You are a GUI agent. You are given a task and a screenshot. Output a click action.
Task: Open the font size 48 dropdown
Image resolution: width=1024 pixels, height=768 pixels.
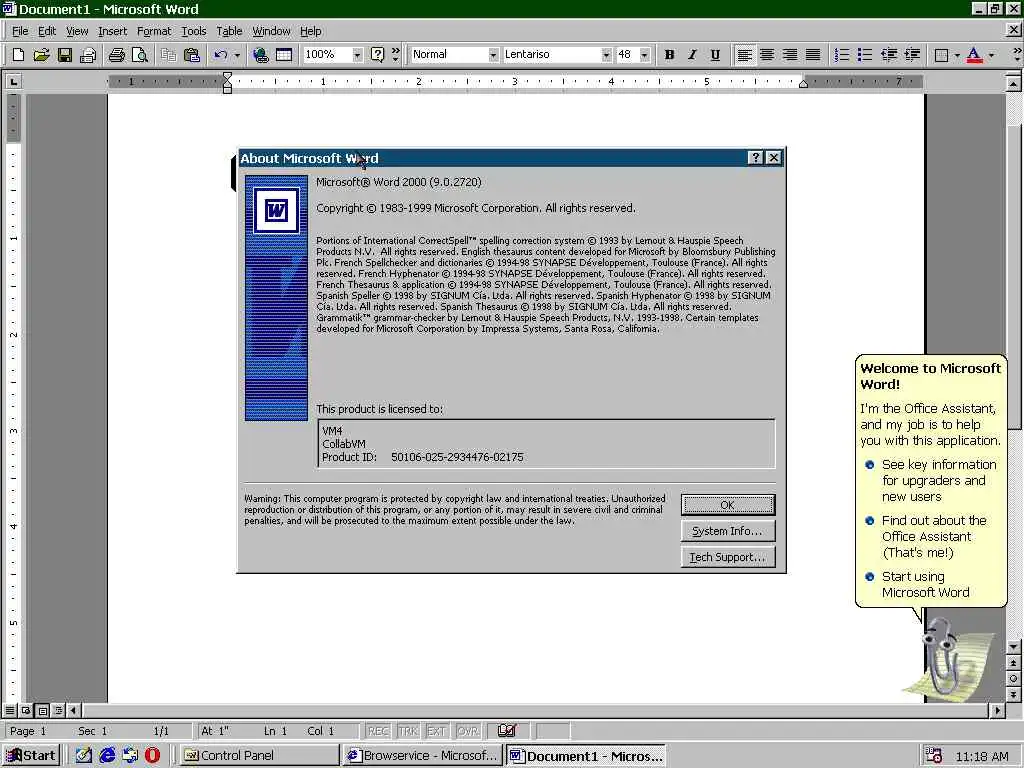click(x=645, y=55)
